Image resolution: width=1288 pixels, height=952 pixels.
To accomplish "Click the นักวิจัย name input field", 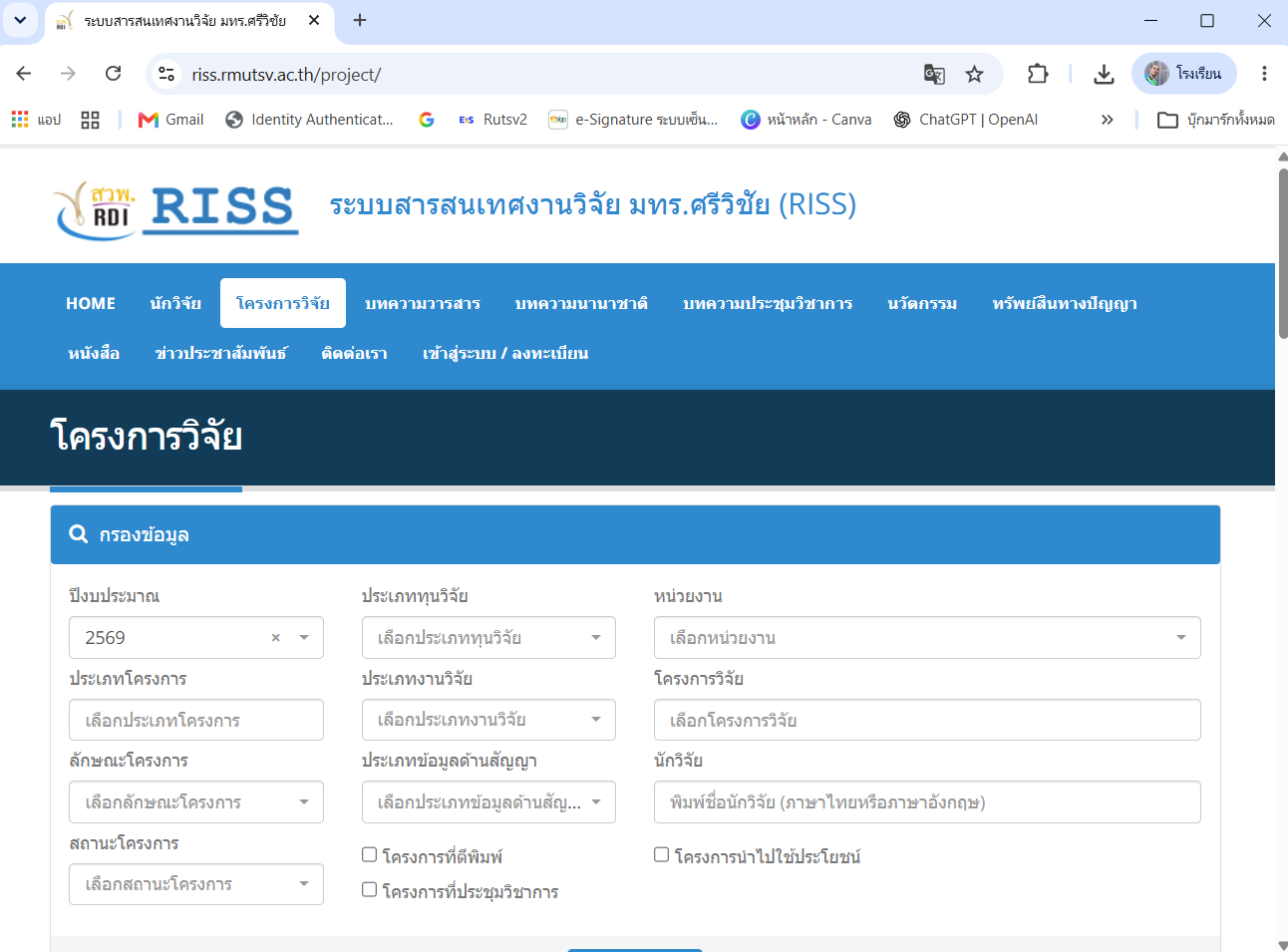I will tap(927, 802).
